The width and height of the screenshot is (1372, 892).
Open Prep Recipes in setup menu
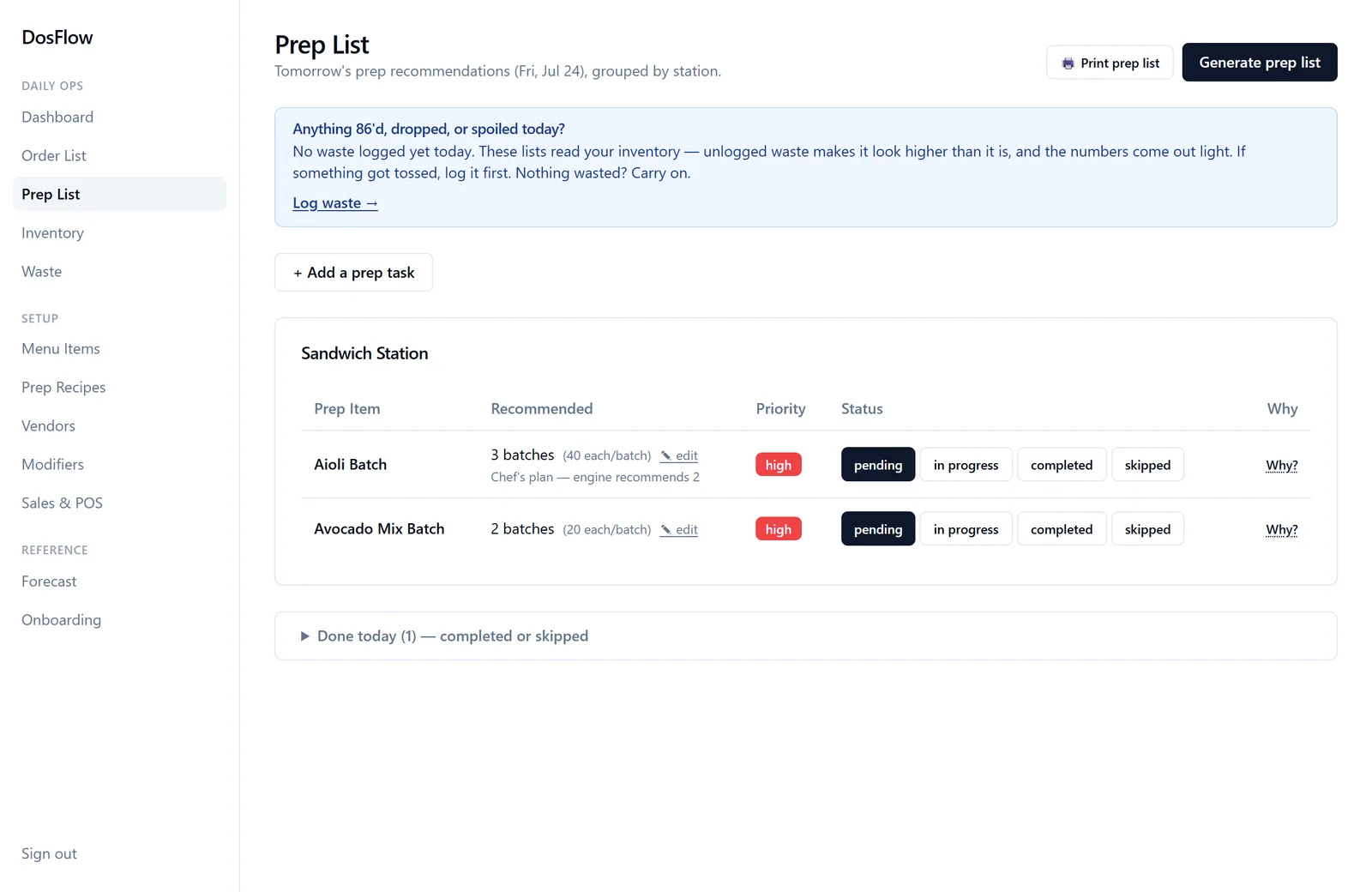tap(63, 388)
